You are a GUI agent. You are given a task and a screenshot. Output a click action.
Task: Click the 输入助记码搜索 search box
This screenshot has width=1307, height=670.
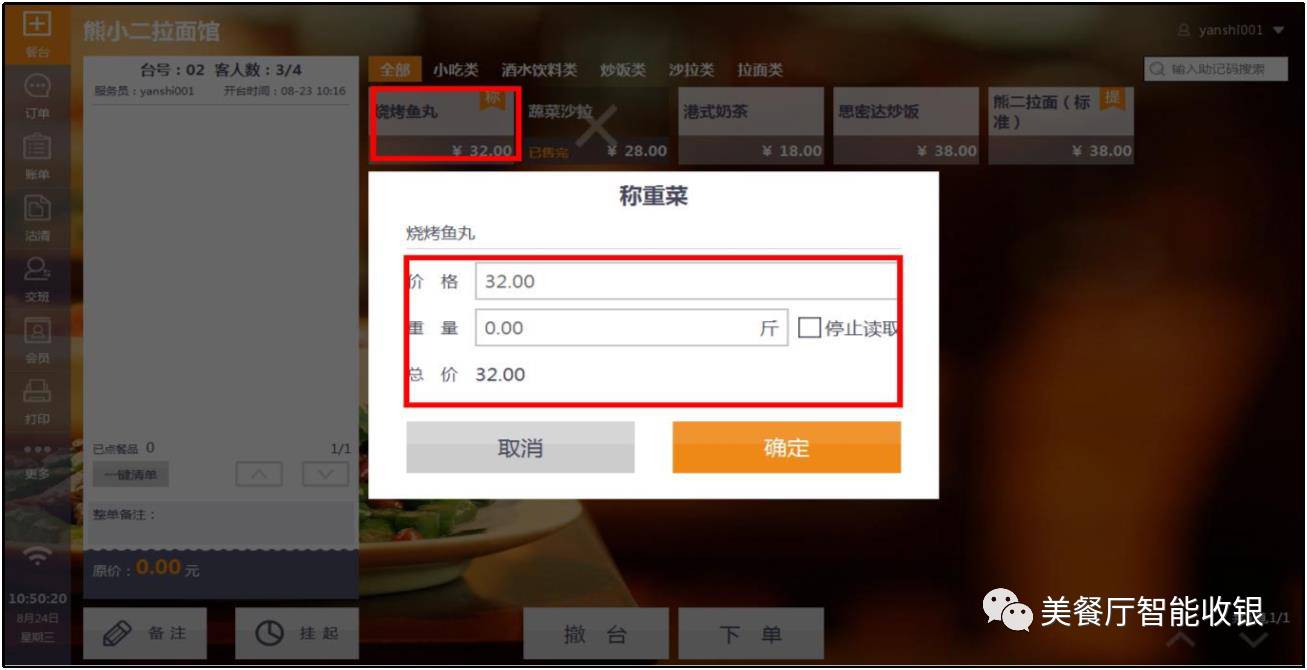pyautogui.click(x=1216, y=69)
